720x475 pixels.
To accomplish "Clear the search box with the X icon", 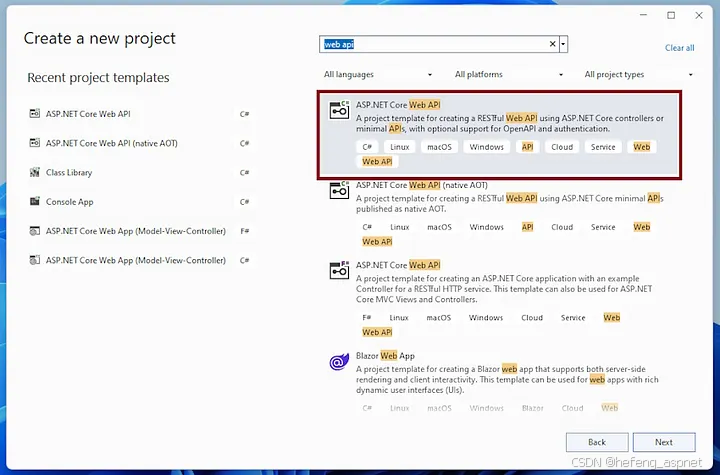I will 552,44.
